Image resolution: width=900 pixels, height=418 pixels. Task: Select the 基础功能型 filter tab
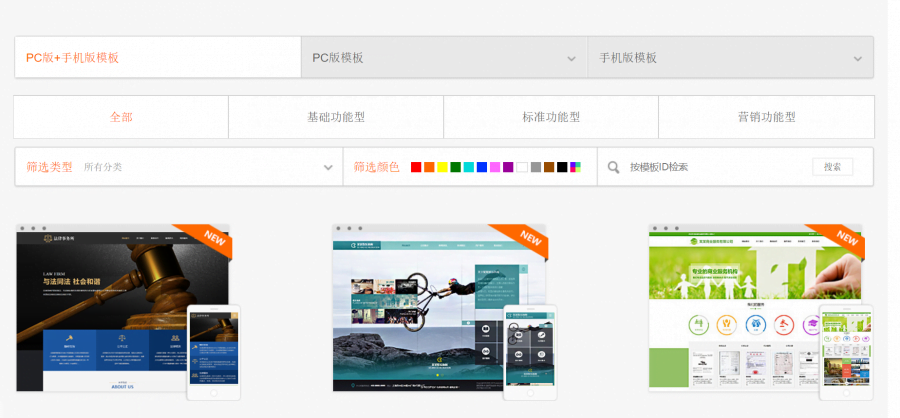point(336,117)
